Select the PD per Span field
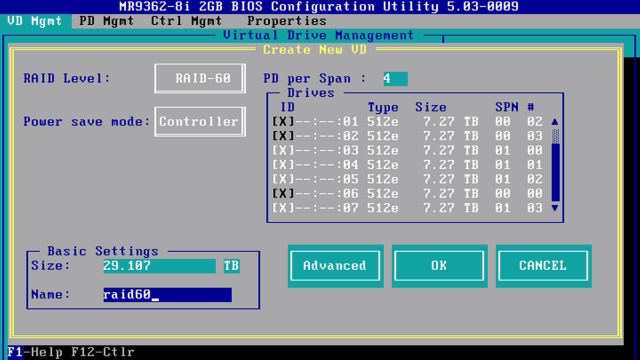This screenshot has height=360, width=640. (395, 79)
